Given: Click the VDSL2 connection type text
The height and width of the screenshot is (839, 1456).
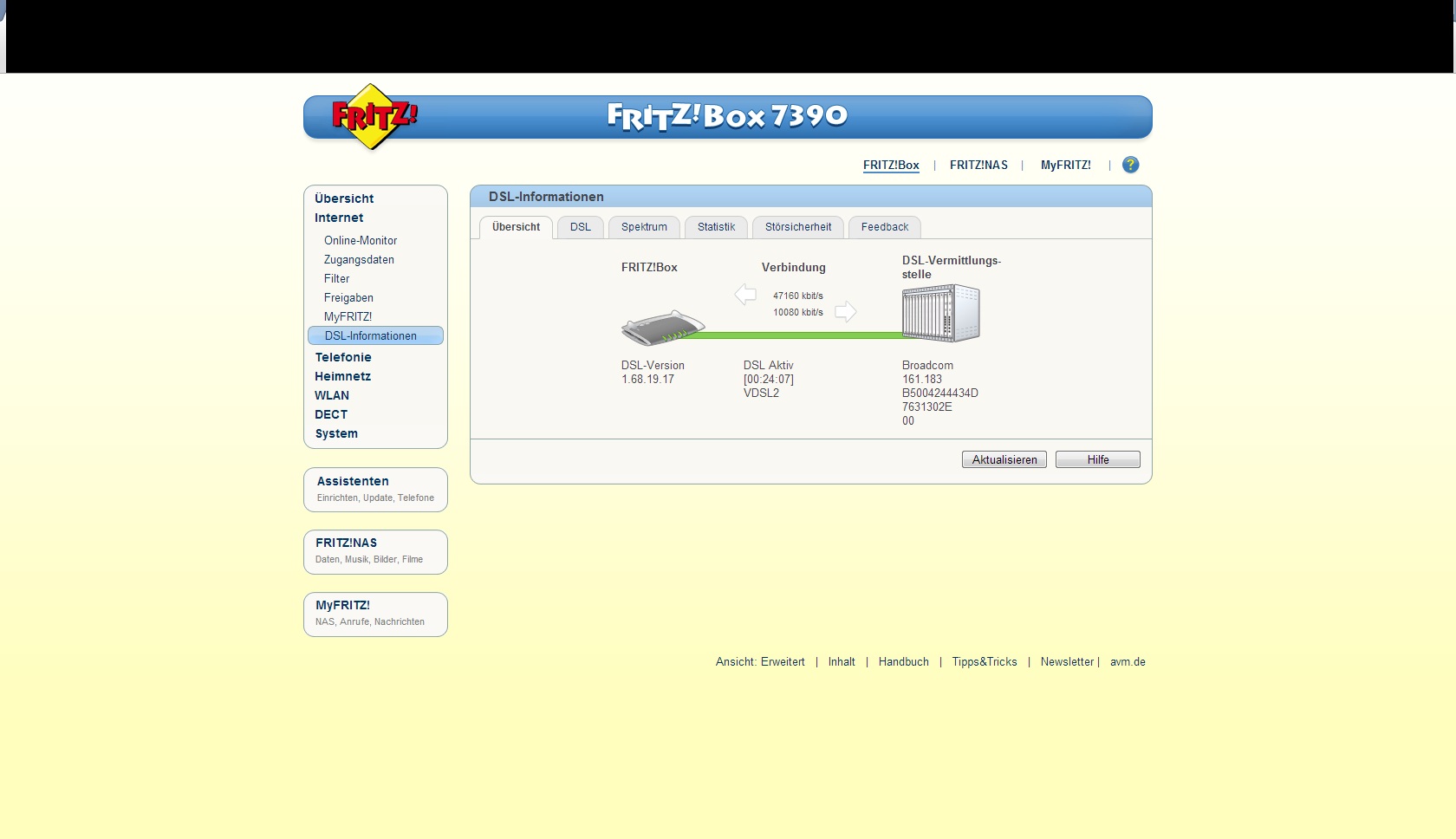Looking at the screenshot, I should point(761,393).
